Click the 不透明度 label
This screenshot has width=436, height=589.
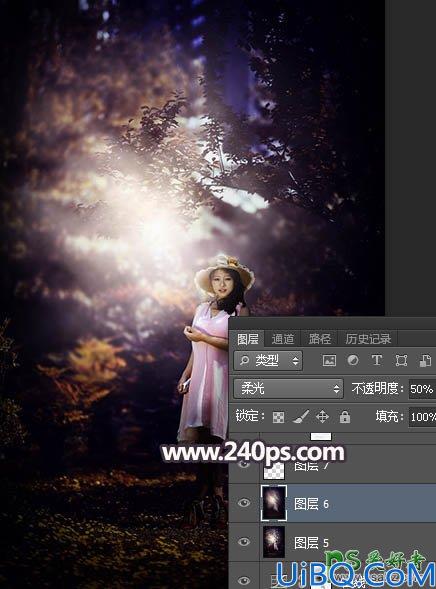378,388
